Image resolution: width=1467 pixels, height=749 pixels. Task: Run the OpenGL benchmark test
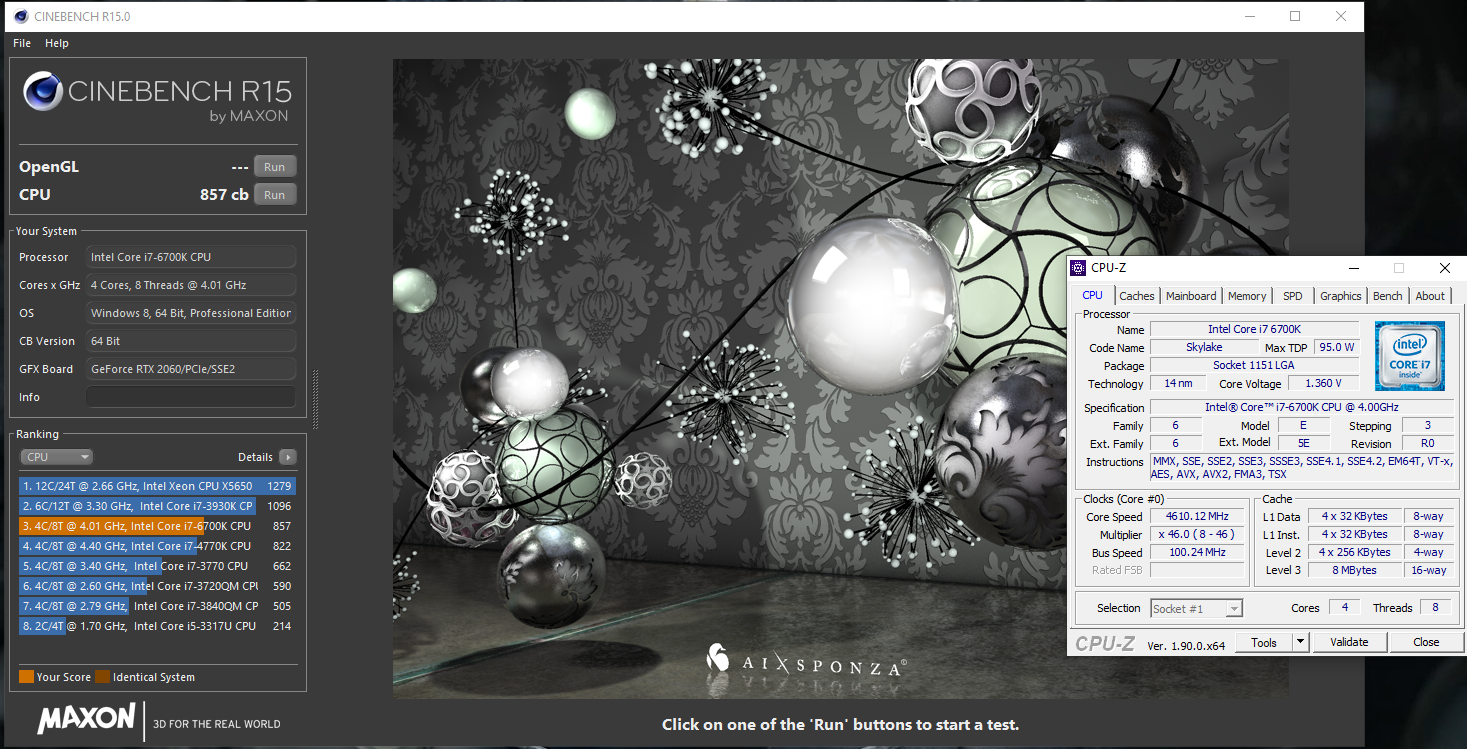point(275,167)
